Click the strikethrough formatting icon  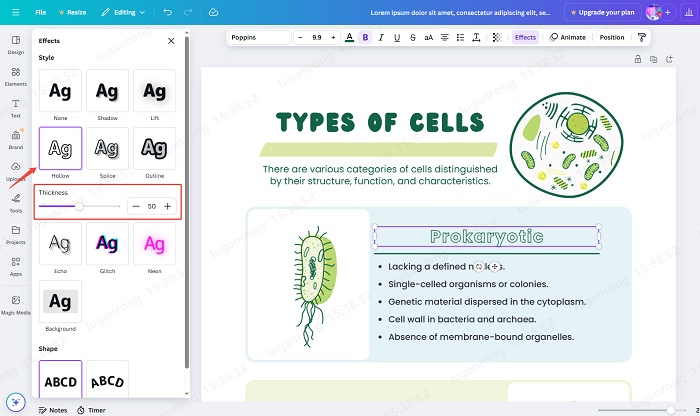pos(413,37)
